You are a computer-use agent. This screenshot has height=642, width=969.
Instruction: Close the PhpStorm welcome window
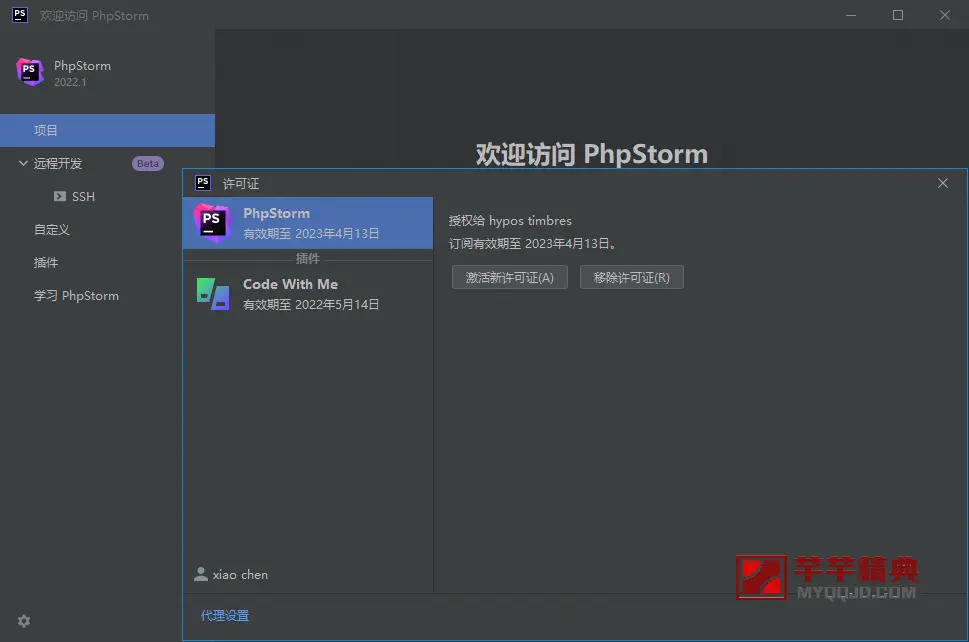point(945,15)
